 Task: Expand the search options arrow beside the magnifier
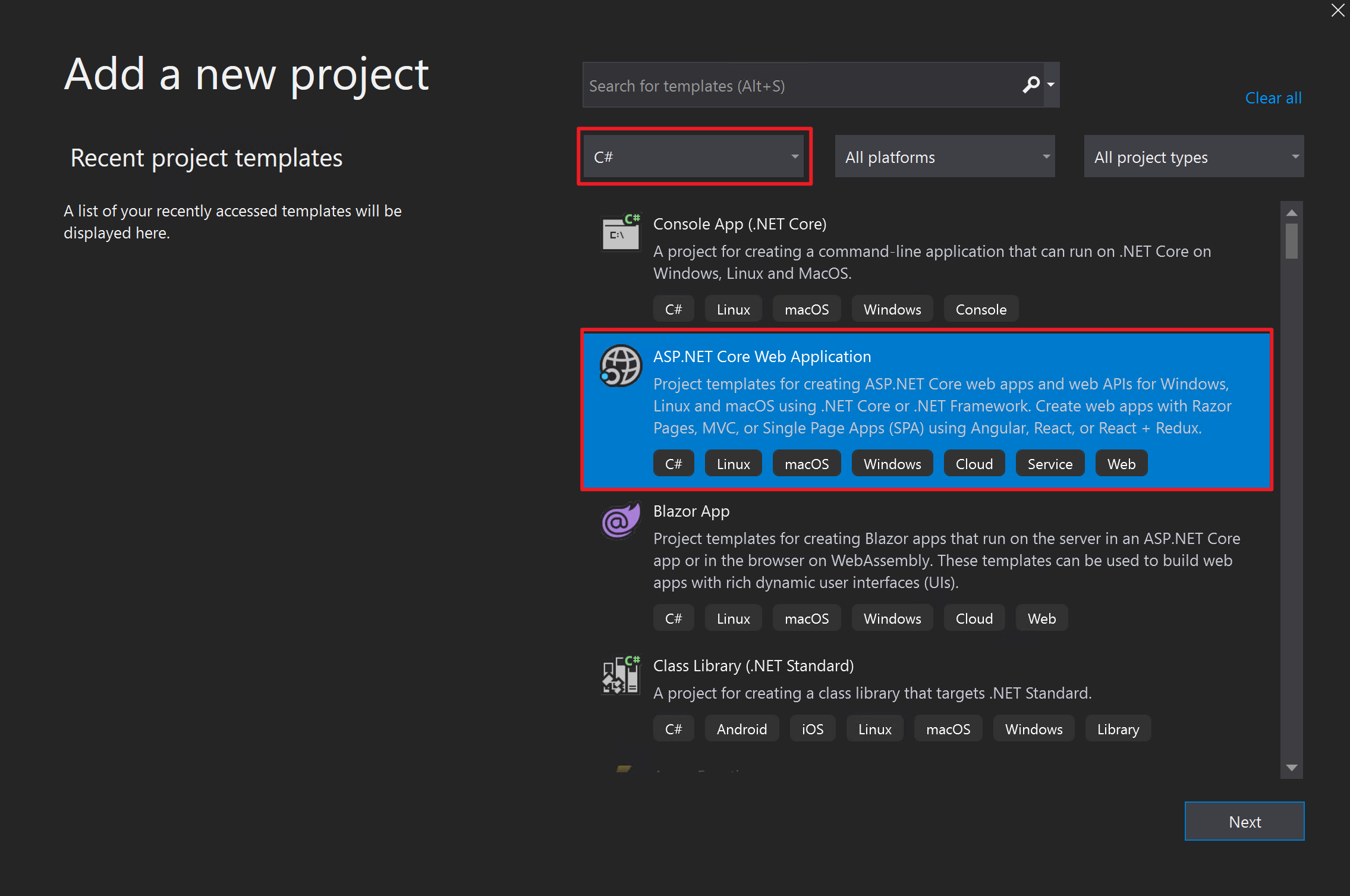point(1051,85)
